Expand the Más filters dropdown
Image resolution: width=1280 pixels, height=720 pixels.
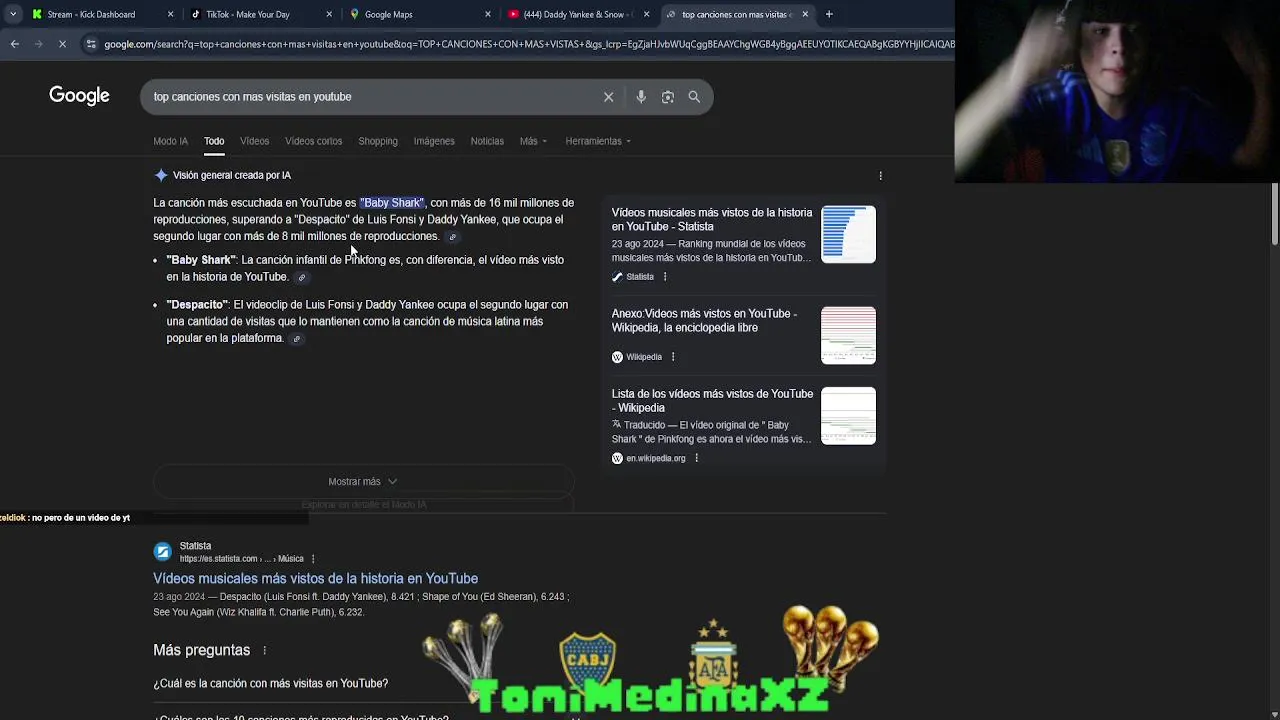(533, 141)
